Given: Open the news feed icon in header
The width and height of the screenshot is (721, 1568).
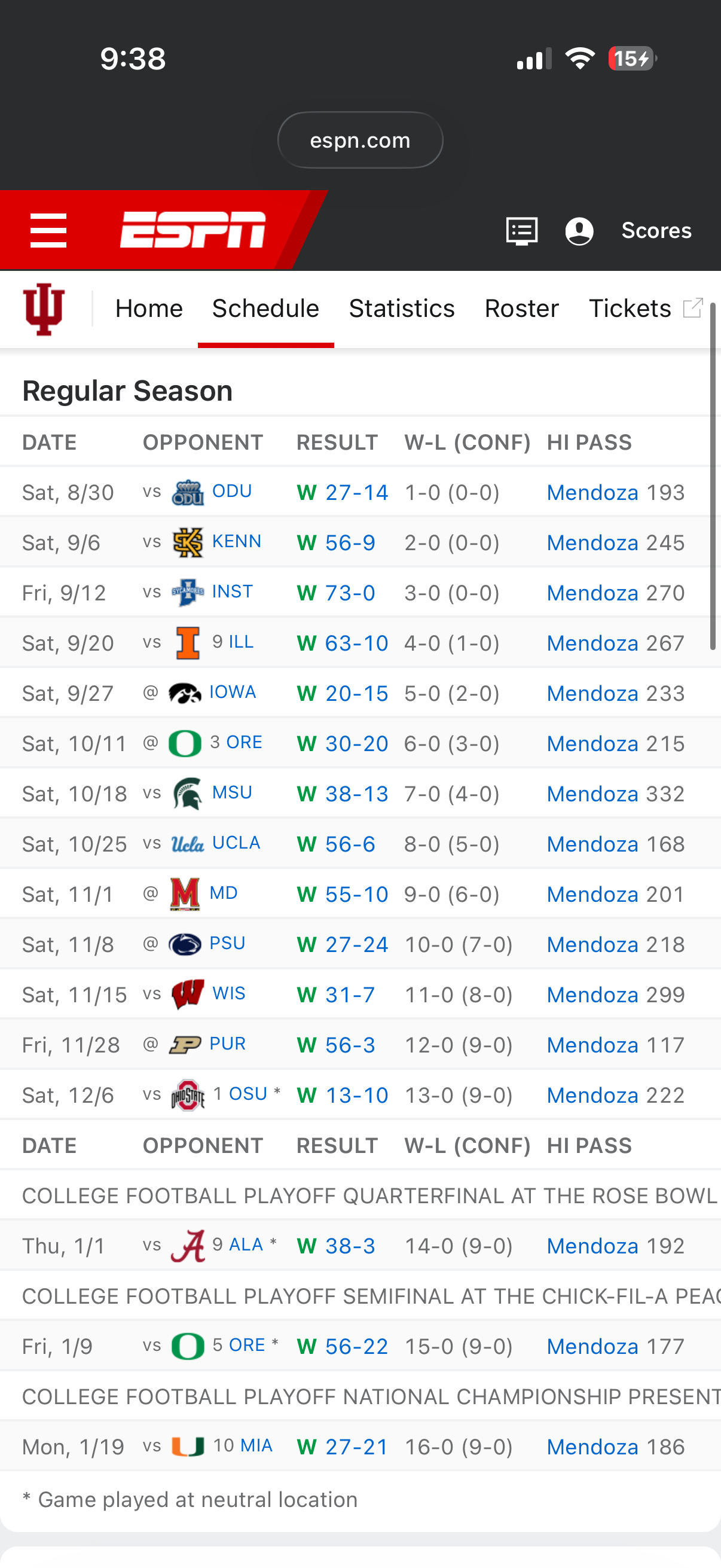Looking at the screenshot, I should tap(521, 231).
